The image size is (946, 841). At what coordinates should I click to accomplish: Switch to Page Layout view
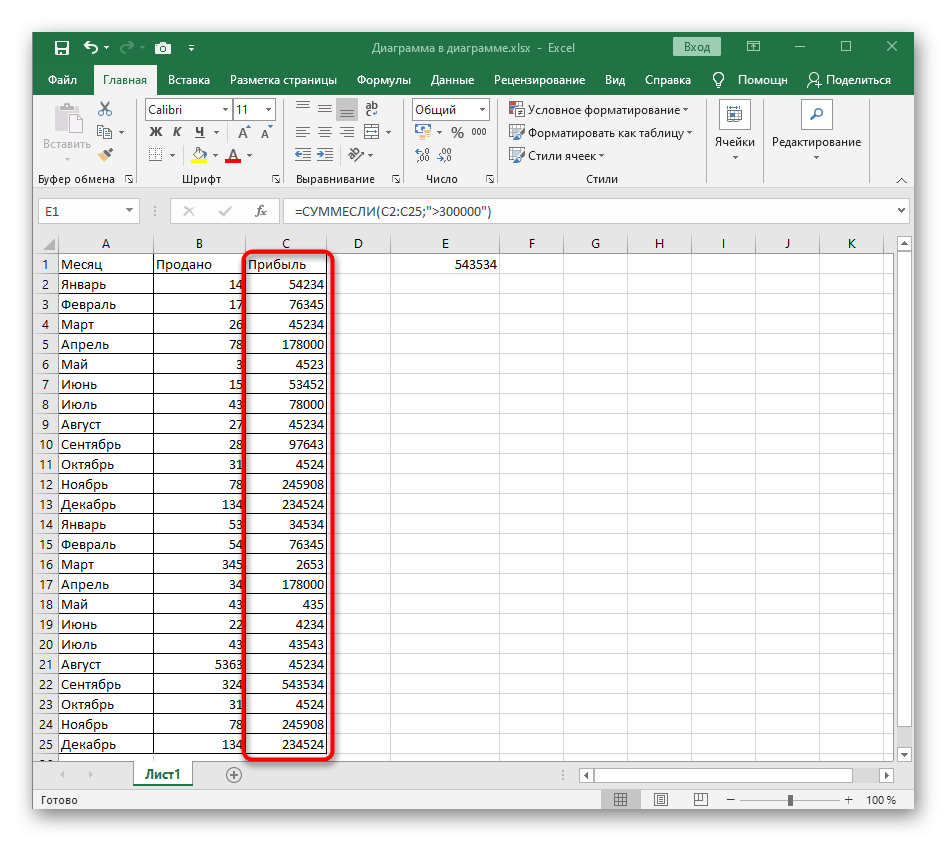(x=661, y=800)
